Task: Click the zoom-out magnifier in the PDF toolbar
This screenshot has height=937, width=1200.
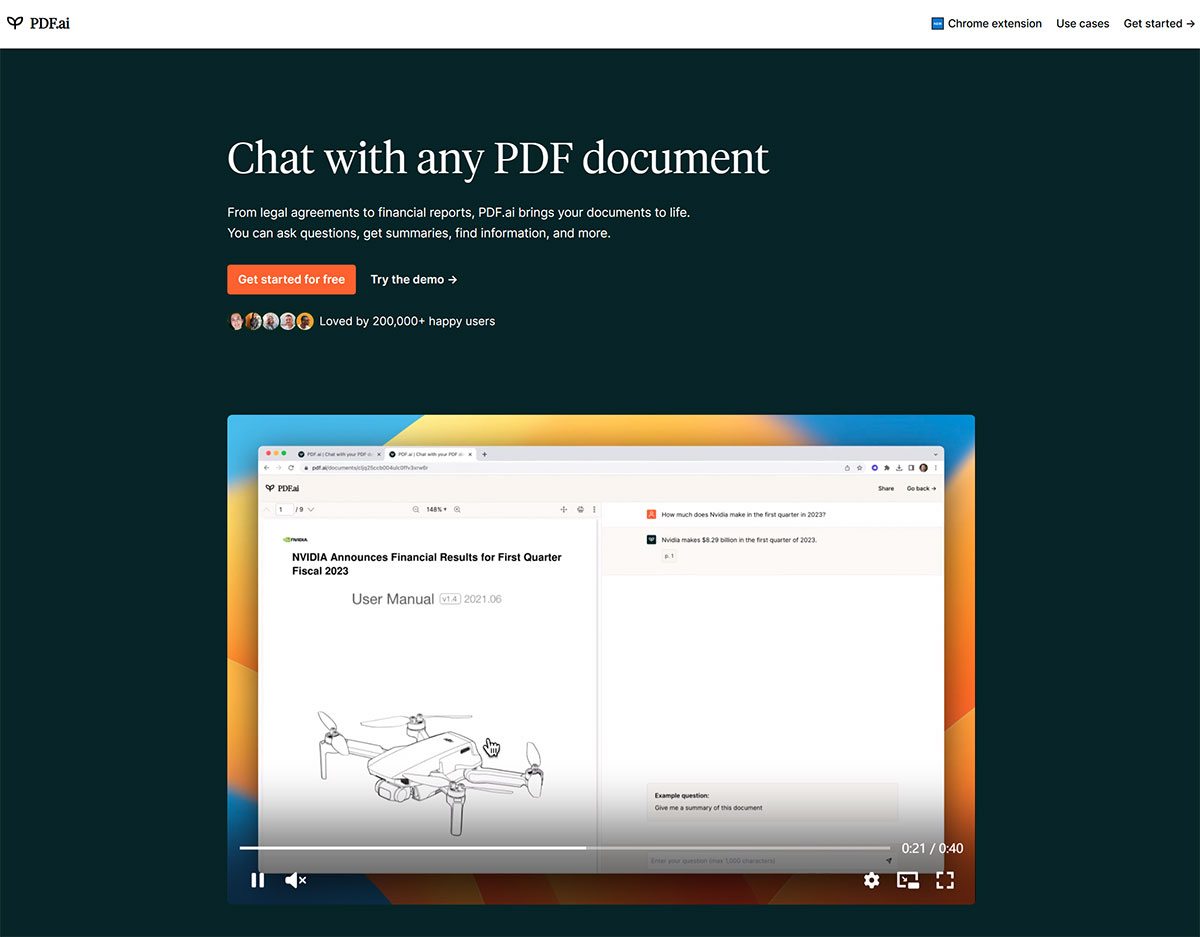Action: 415,509
